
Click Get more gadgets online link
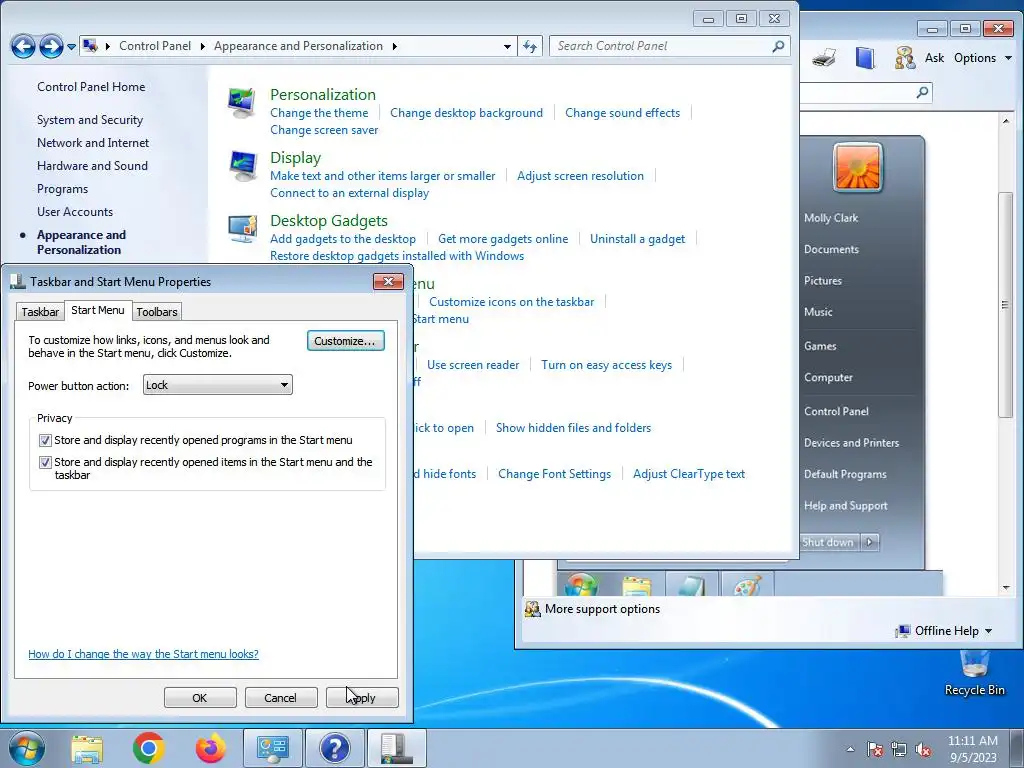(503, 239)
